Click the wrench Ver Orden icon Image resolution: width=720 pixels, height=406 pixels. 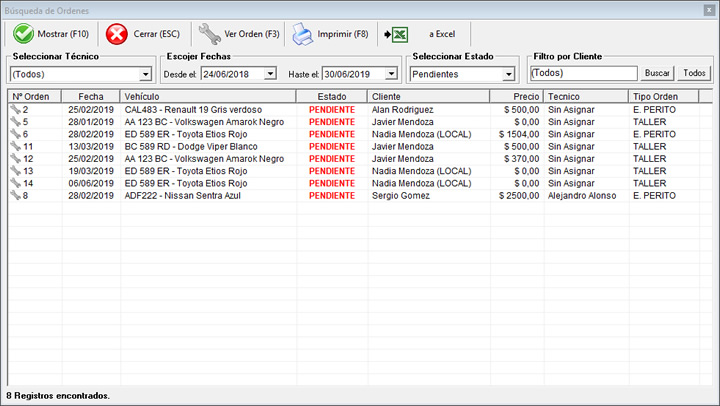pos(209,34)
